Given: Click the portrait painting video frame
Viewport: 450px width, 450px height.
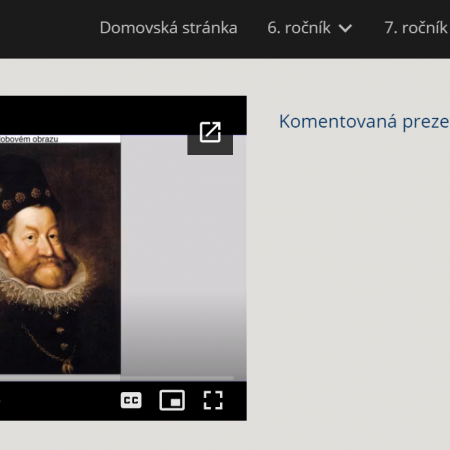Looking at the screenshot, I should [60, 258].
